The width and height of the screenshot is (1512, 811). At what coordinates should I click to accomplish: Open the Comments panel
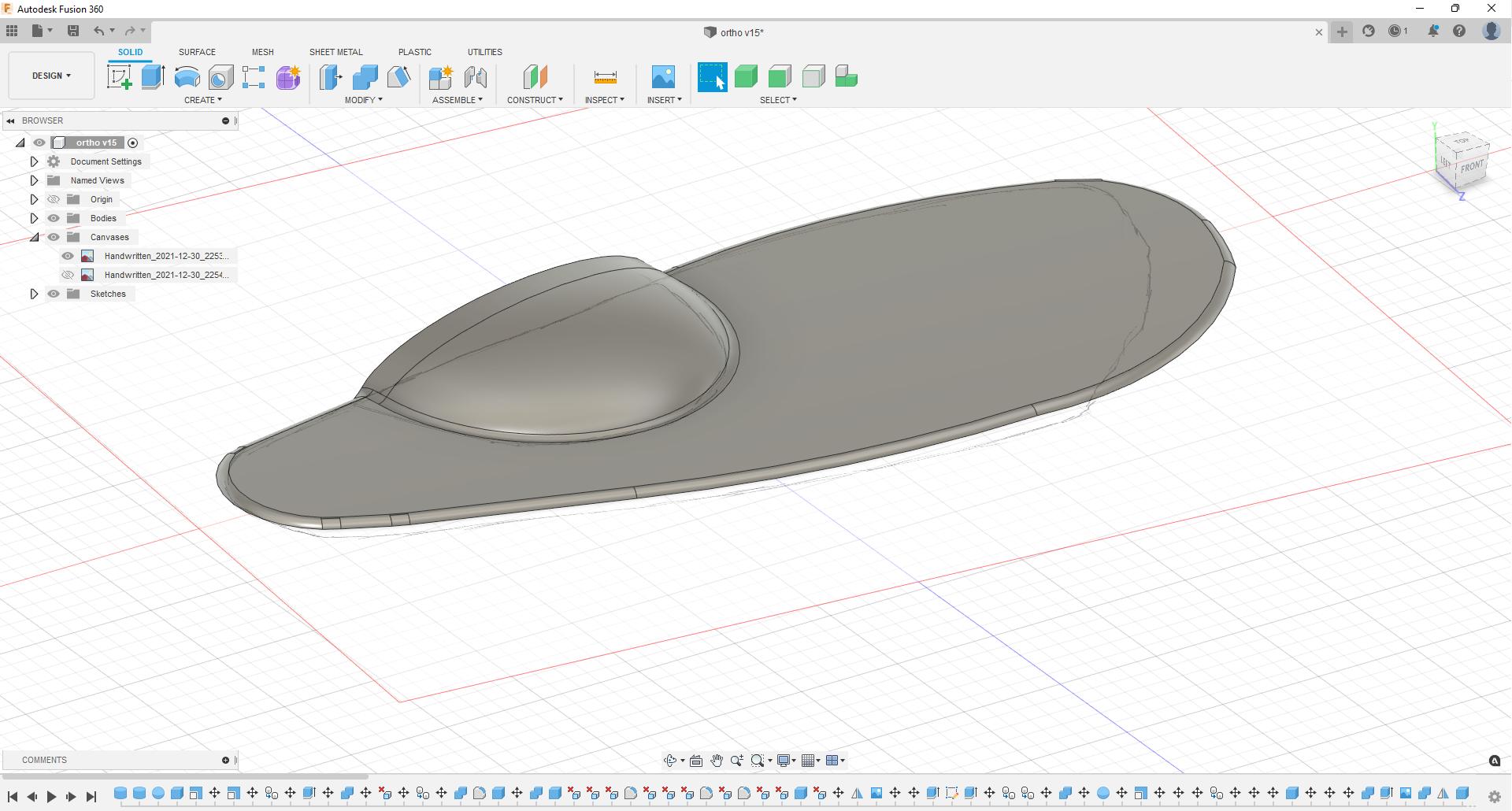pos(45,760)
